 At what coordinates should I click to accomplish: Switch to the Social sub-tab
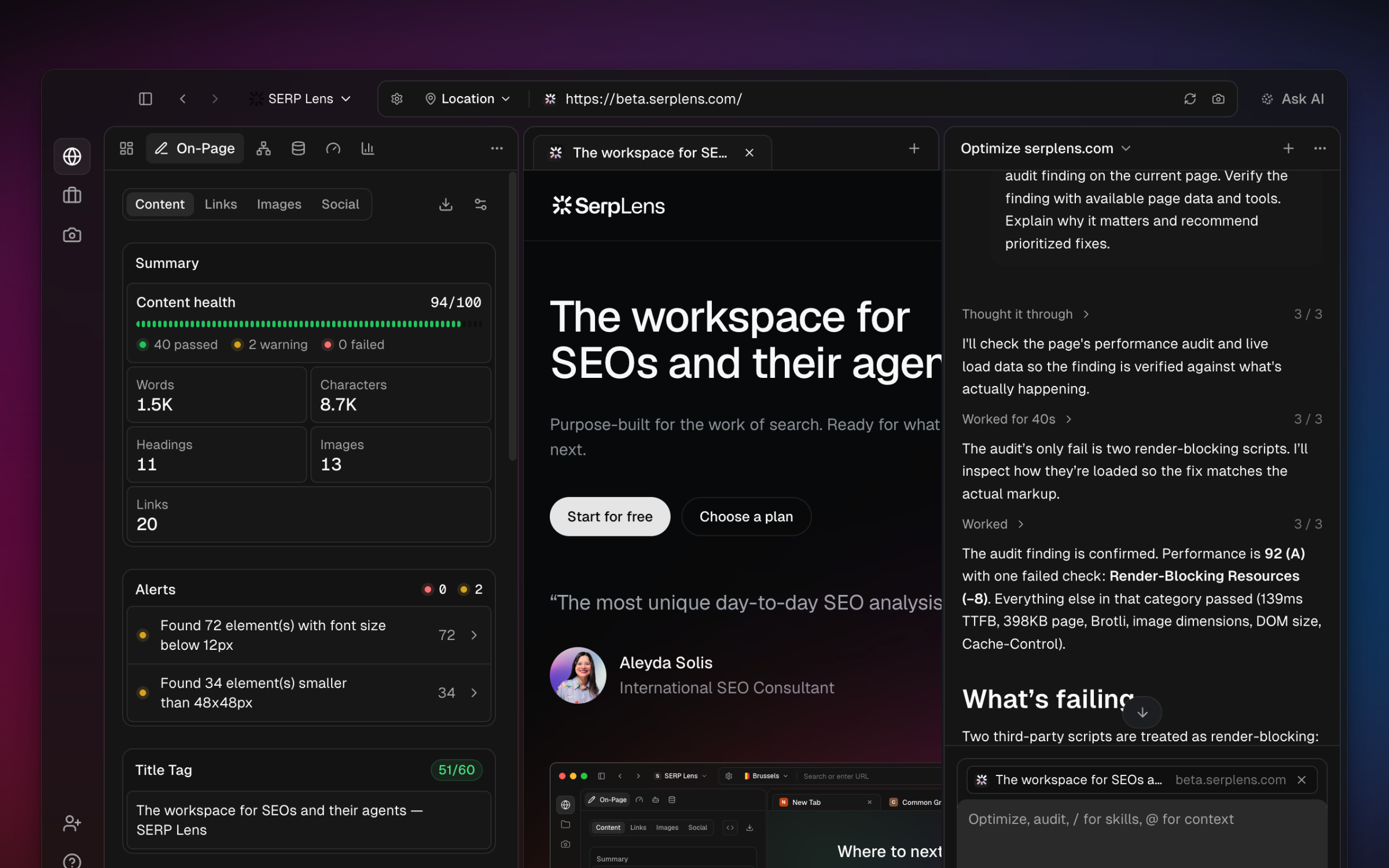[x=340, y=204]
